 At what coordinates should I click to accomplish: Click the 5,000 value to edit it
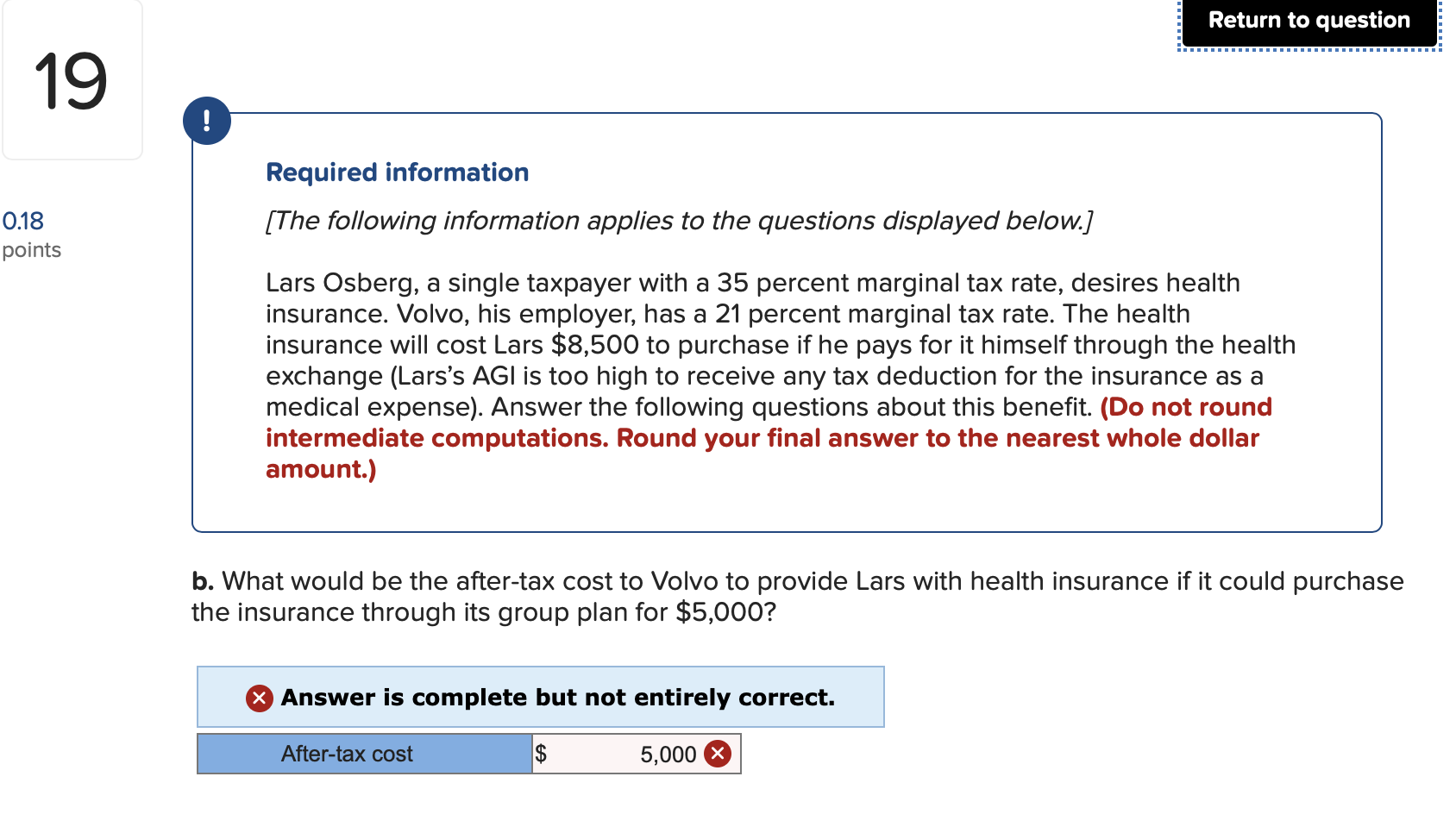pyautogui.click(x=668, y=754)
